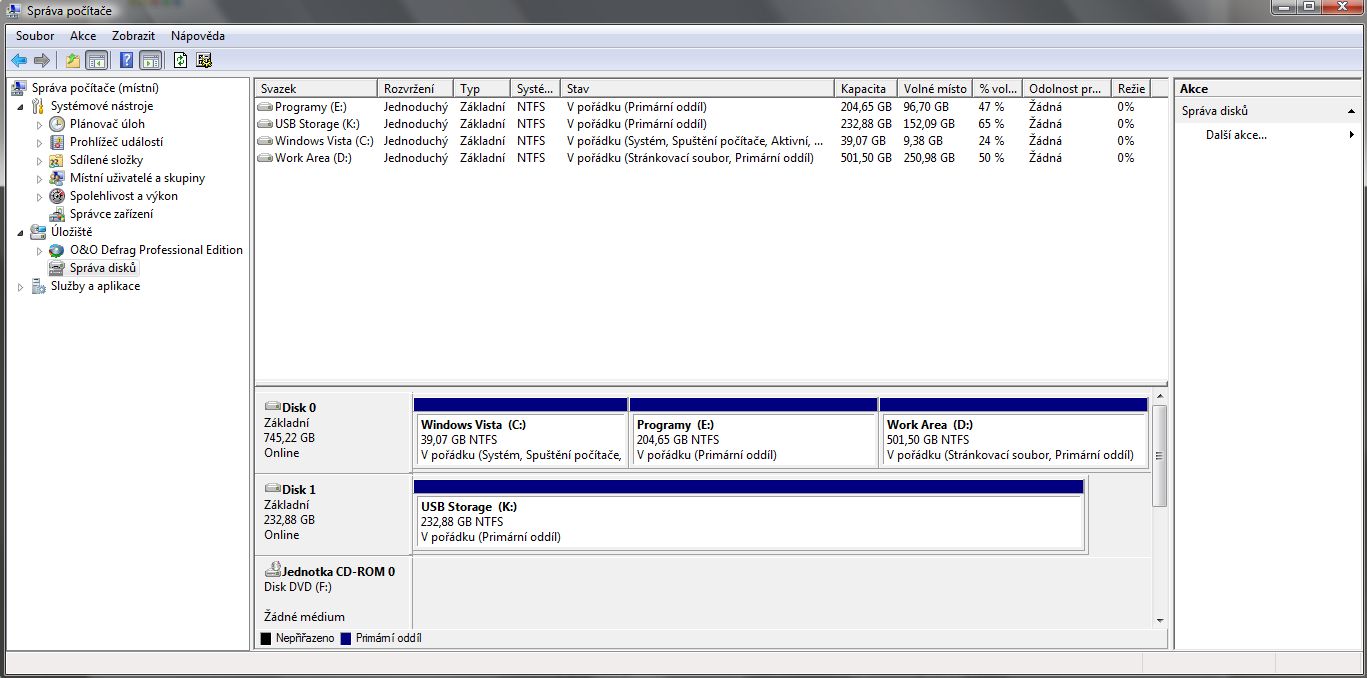The image size is (1367, 678).
Task: Click the Sdílené složky icon
Action: pyautogui.click(x=57, y=160)
